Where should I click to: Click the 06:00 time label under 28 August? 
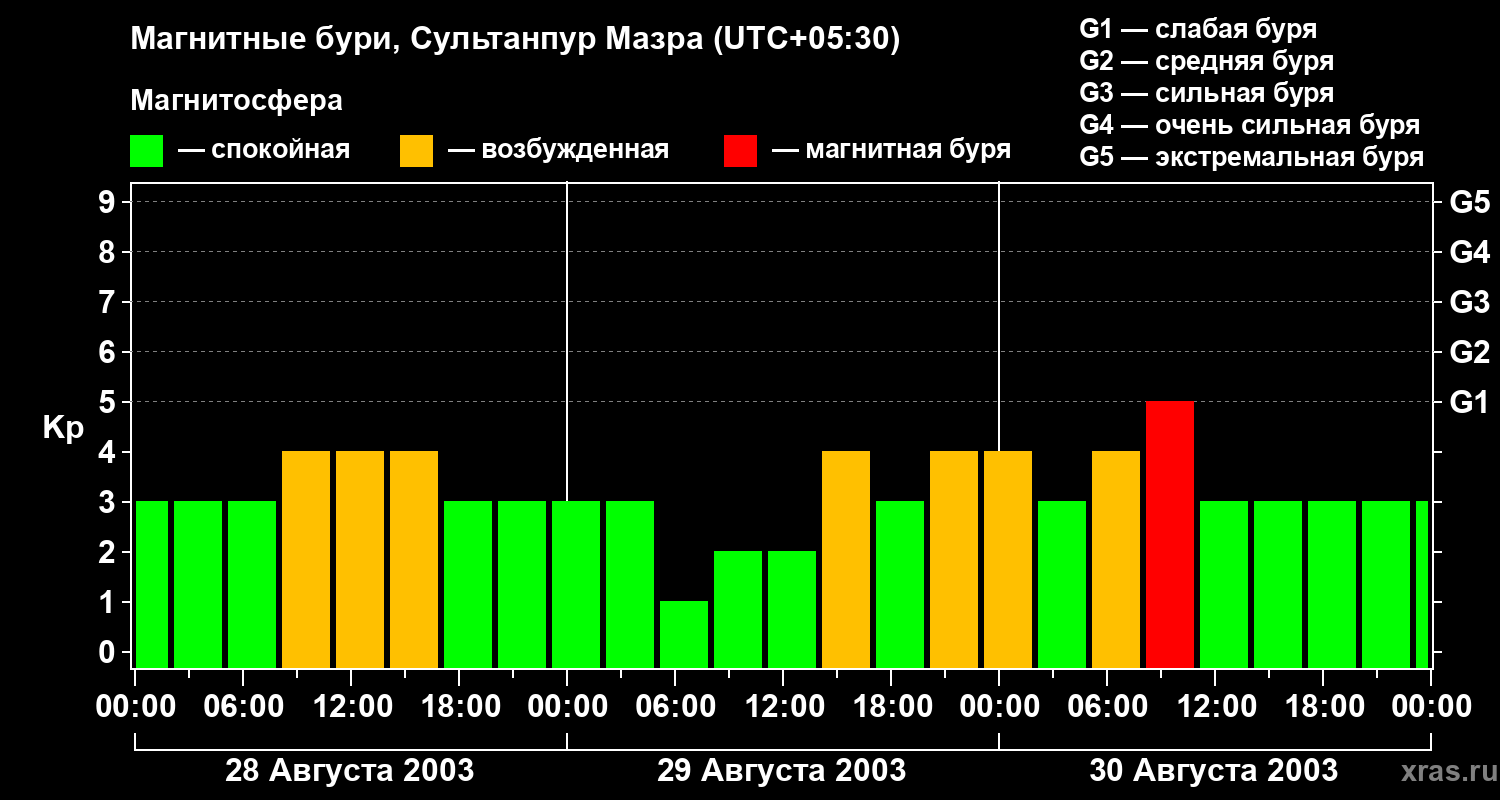(x=242, y=707)
